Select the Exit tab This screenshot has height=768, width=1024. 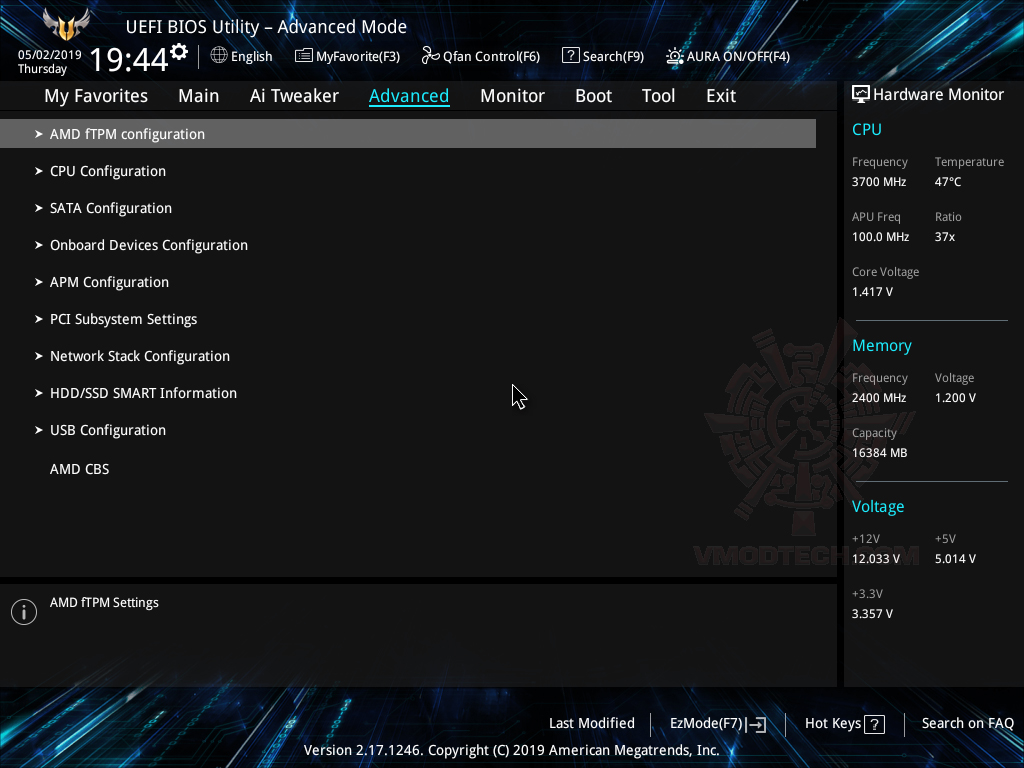721,96
